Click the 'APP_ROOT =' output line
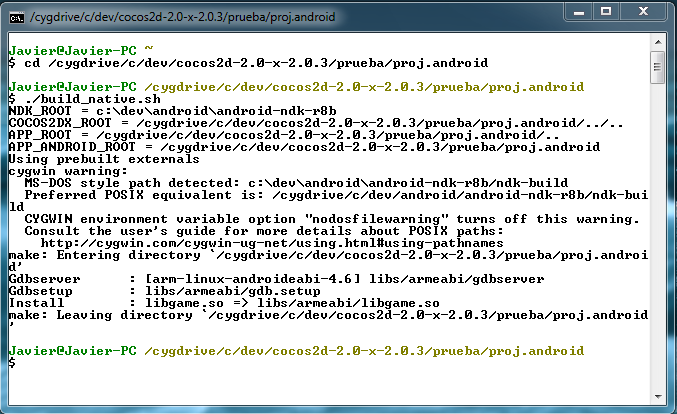677x414 pixels. (x=284, y=135)
